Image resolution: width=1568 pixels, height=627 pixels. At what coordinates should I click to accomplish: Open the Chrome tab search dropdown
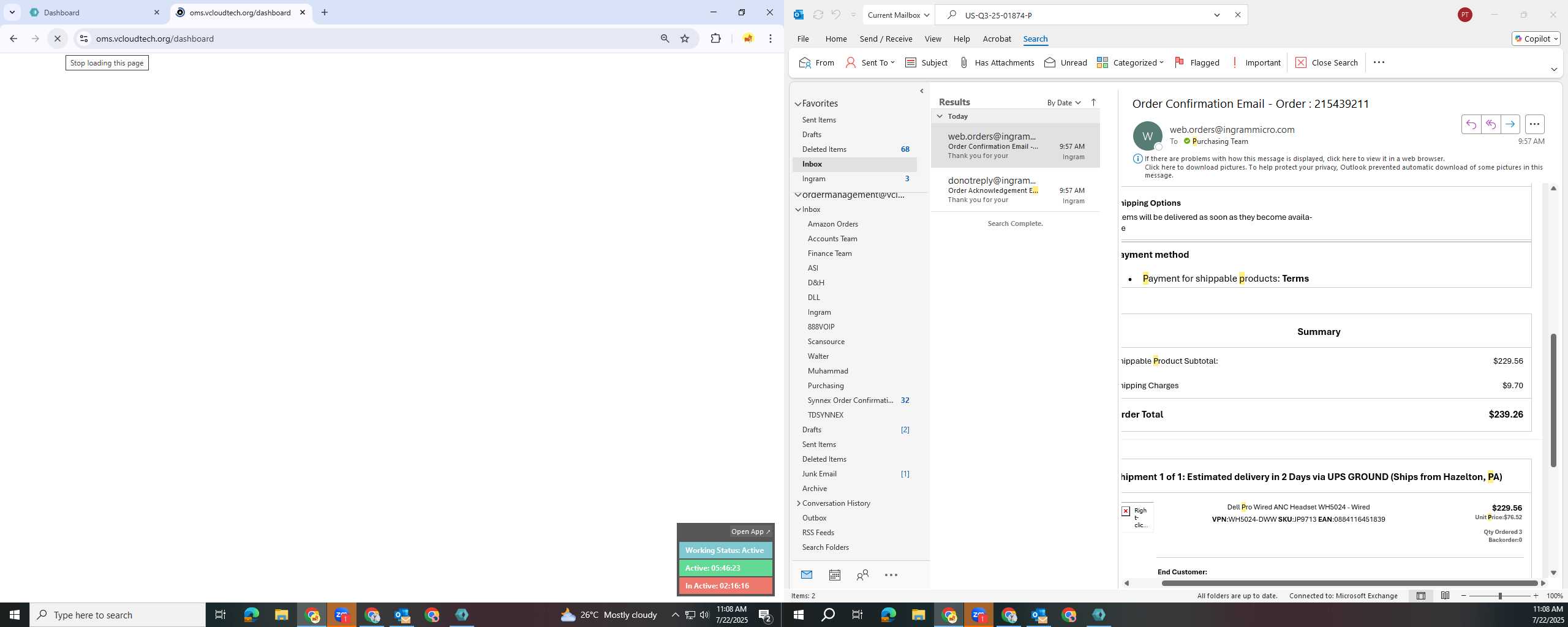[x=12, y=12]
